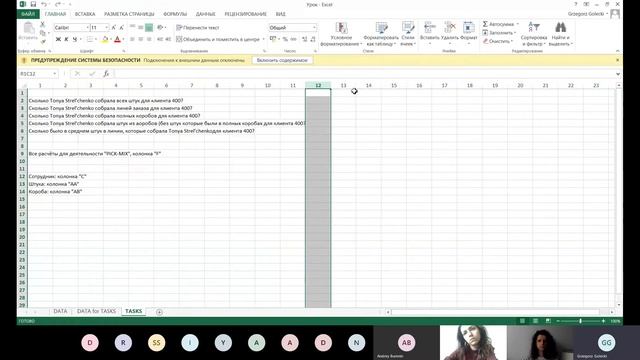Open number format dropdown showing Общий
640x360 pixels.
(x=314, y=27)
